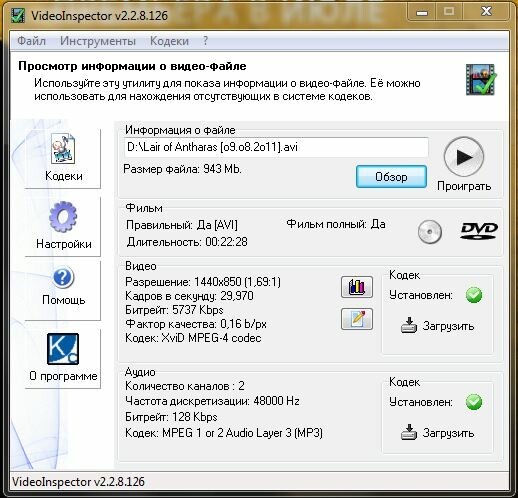518x498 pixels.
Task: Click the CD burn disc icon
Action: pos(430,232)
